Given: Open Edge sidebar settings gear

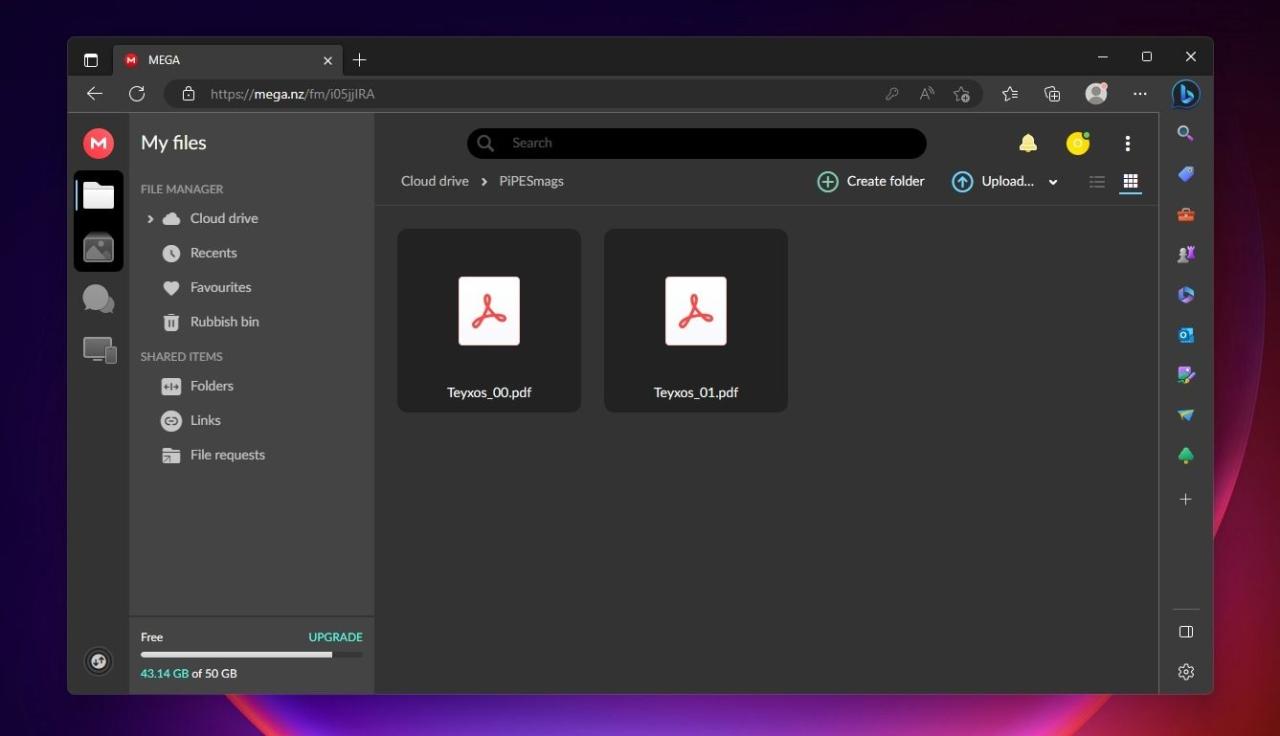Looking at the screenshot, I should coord(1186,672).
